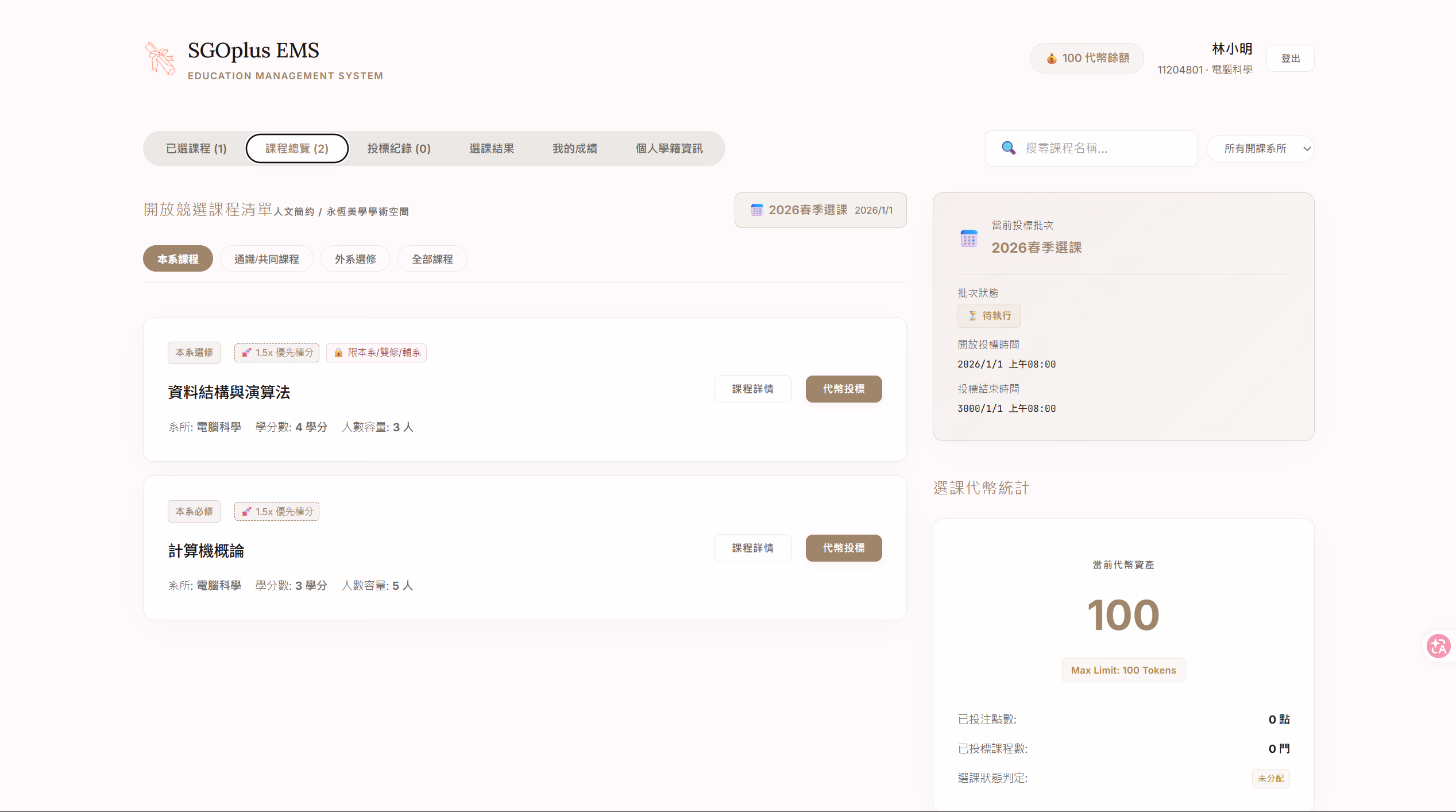Click the hourglass icon in 待執行 status
The height and width of the screenshot is (812, 1456).
point(973,316)
